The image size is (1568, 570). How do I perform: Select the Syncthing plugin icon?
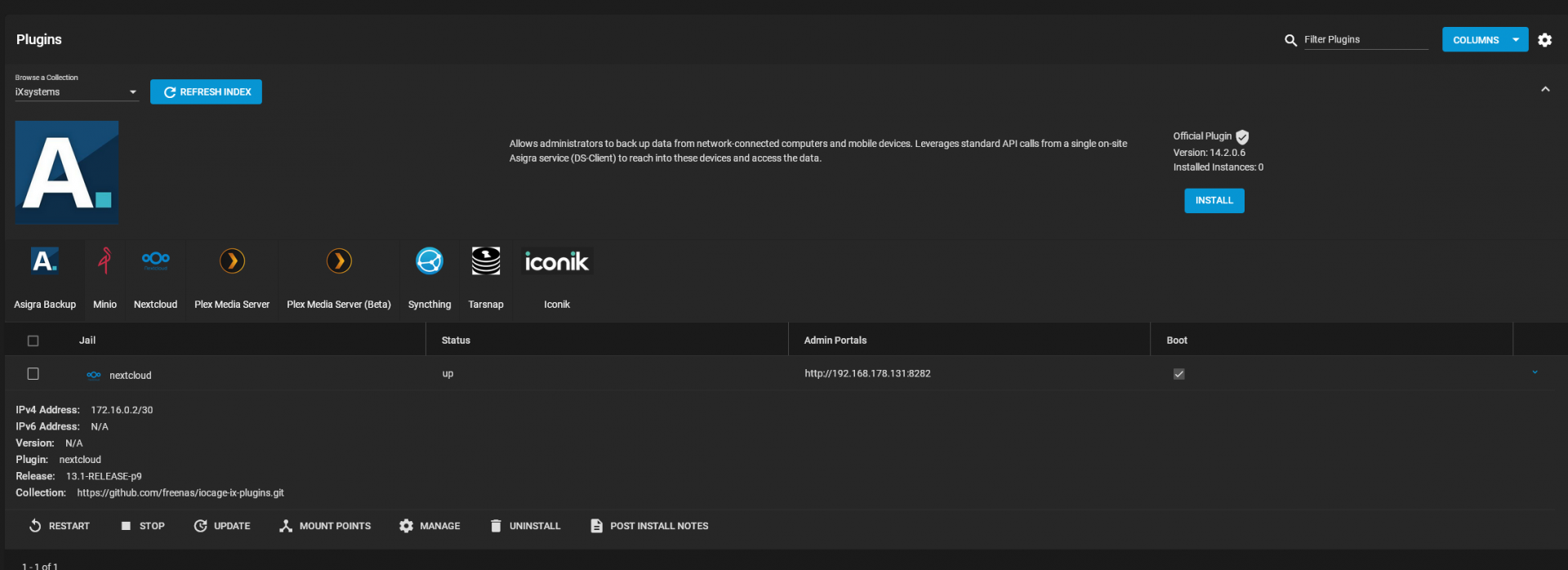(x=430, y=261)
